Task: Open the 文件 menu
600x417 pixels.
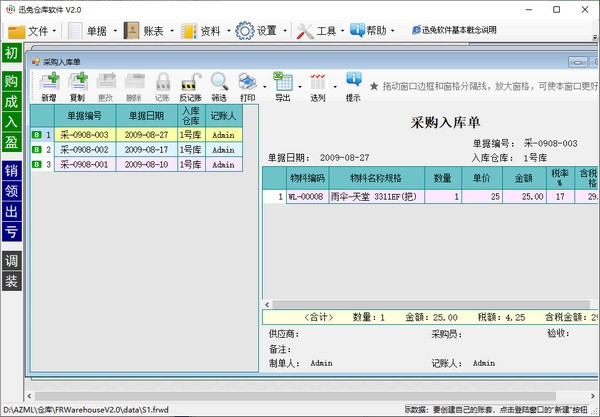Action: [x=29, y=31]
